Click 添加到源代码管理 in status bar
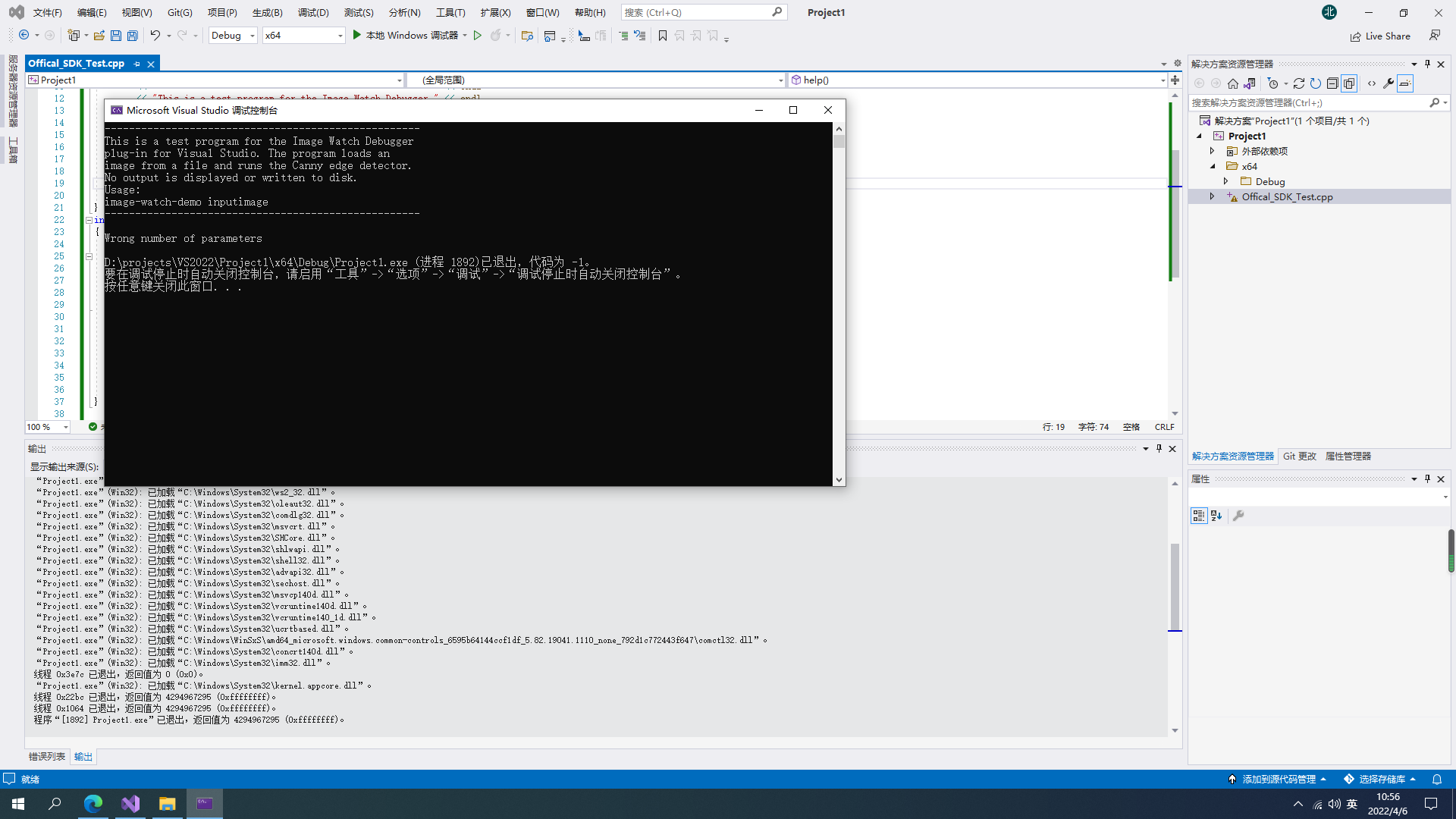This screenshot has width=1456, height=819. [x=1278, y=779]
